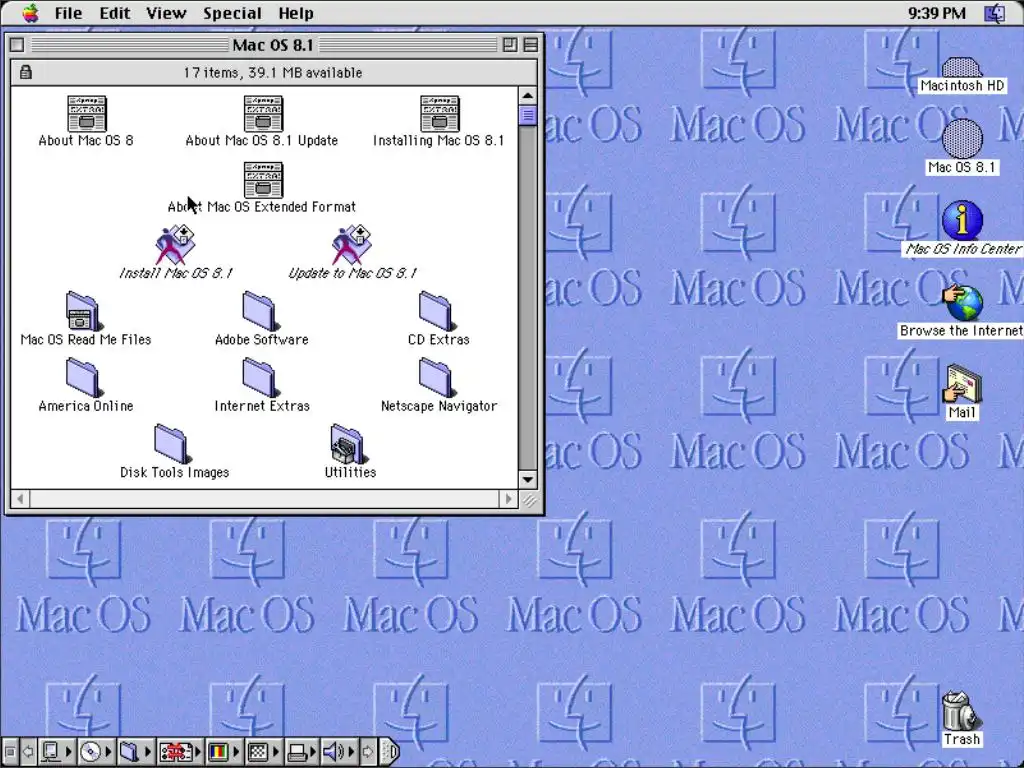Image resolution: width=1024 pixels, height=768 pixels.
Task: Select About Mac OS Extended Format document icon
Action: (263, 180)
